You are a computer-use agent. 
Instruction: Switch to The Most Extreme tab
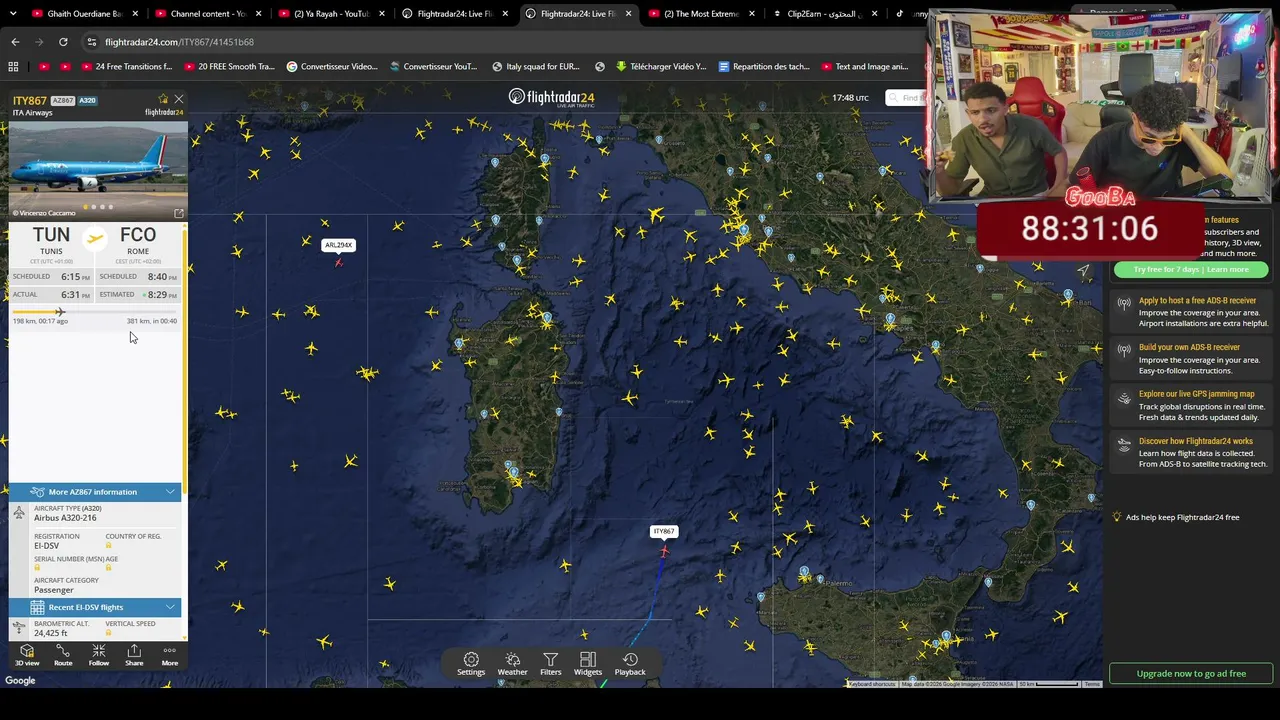click(700, 14)
